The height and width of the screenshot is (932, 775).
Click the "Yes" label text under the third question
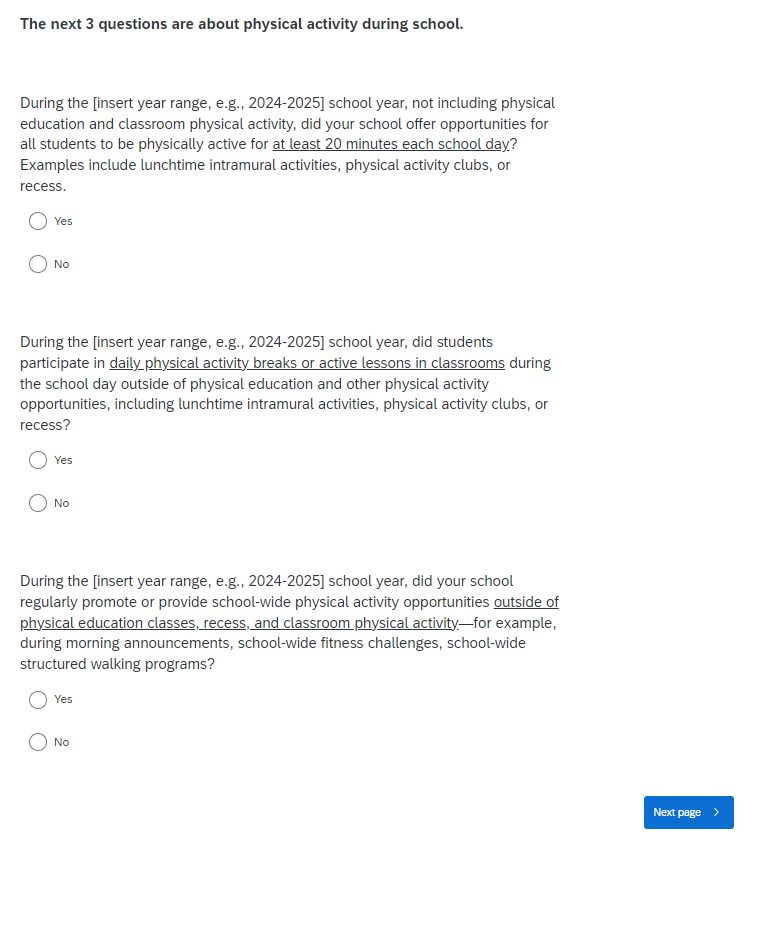63,699
